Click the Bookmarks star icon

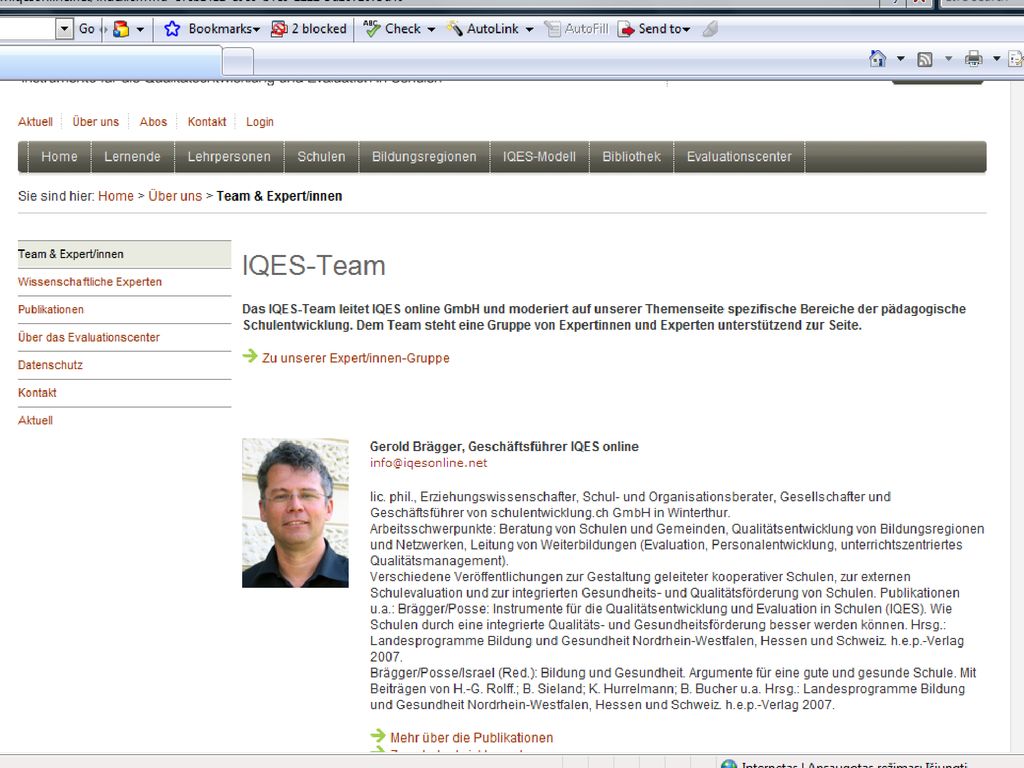click(172, 29)
